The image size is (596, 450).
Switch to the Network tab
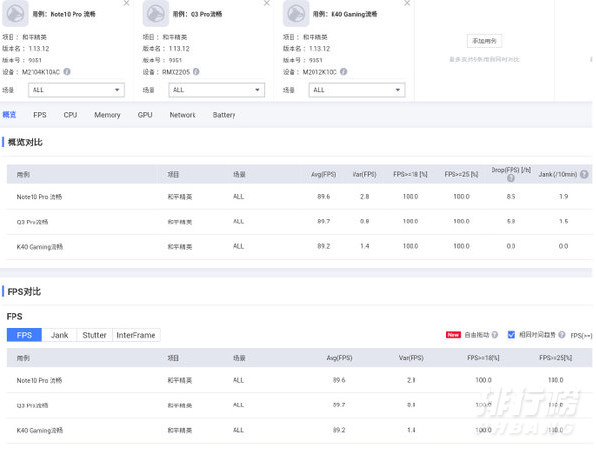182,115
